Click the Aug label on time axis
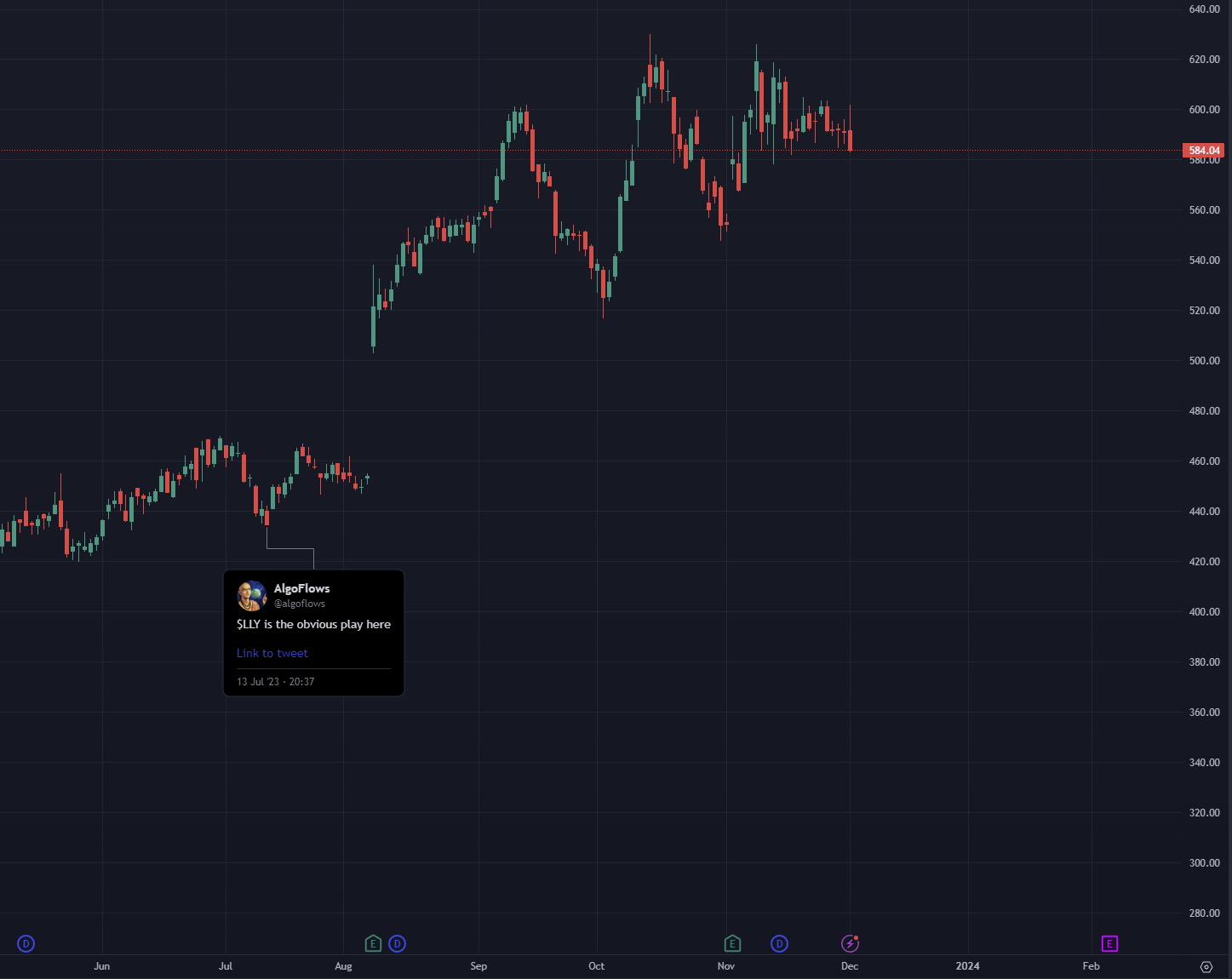The width and height of the screenshot is (1232, 979). (343, 966)
